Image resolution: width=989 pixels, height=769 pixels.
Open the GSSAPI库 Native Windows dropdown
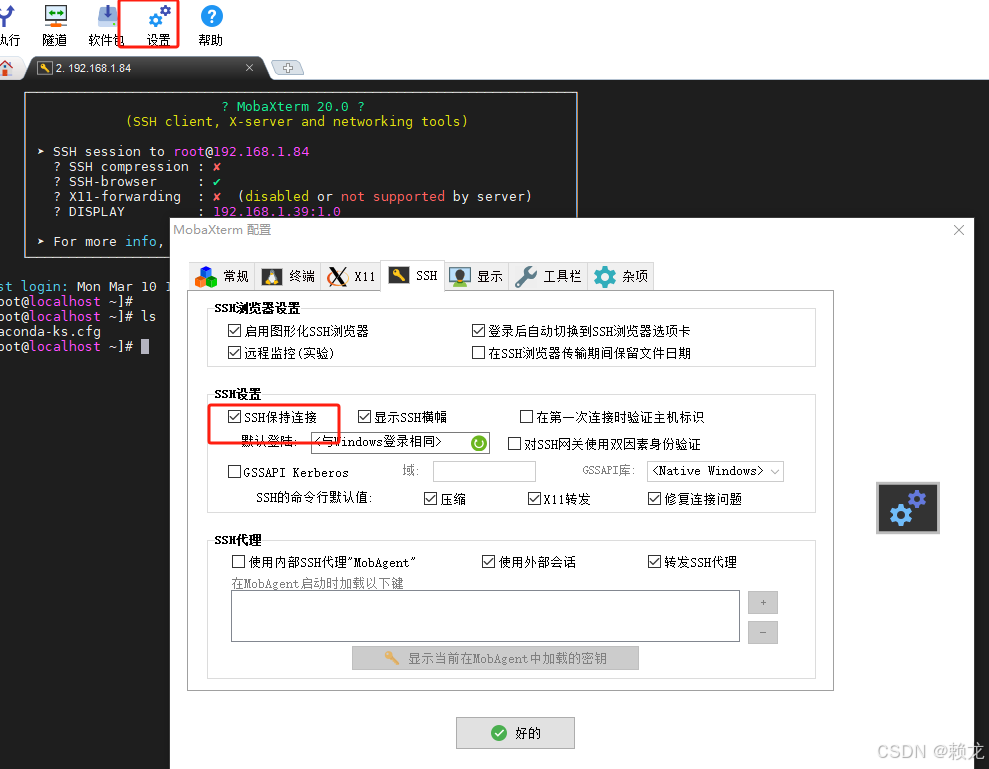point(715,471)
